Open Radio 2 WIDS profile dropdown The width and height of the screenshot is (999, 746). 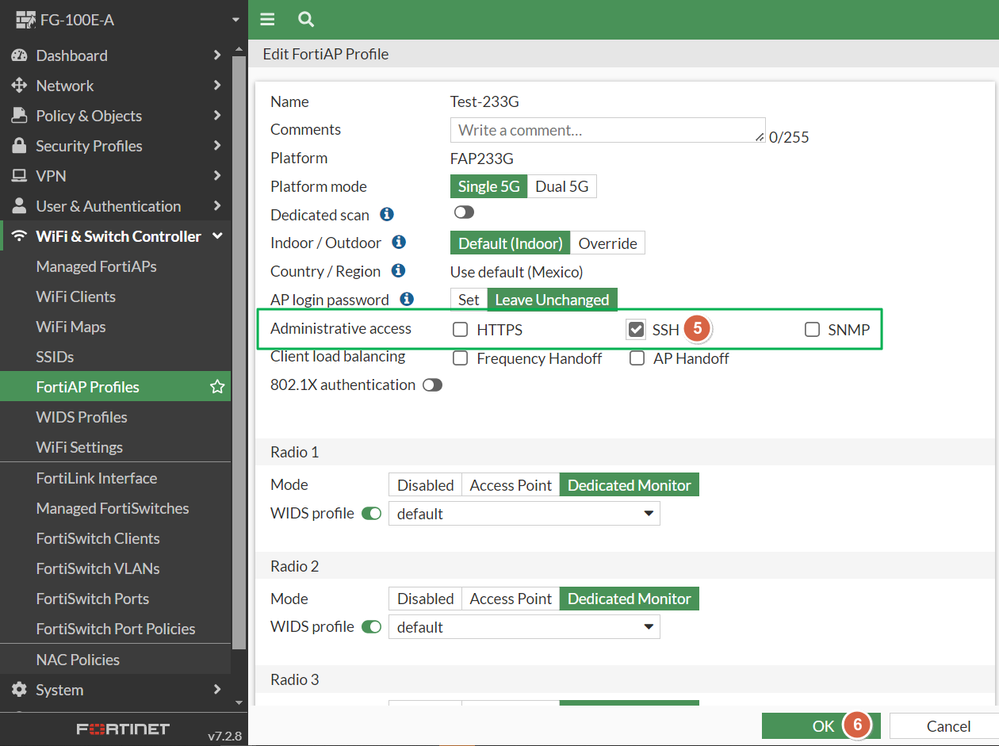(x=524, y=627)
